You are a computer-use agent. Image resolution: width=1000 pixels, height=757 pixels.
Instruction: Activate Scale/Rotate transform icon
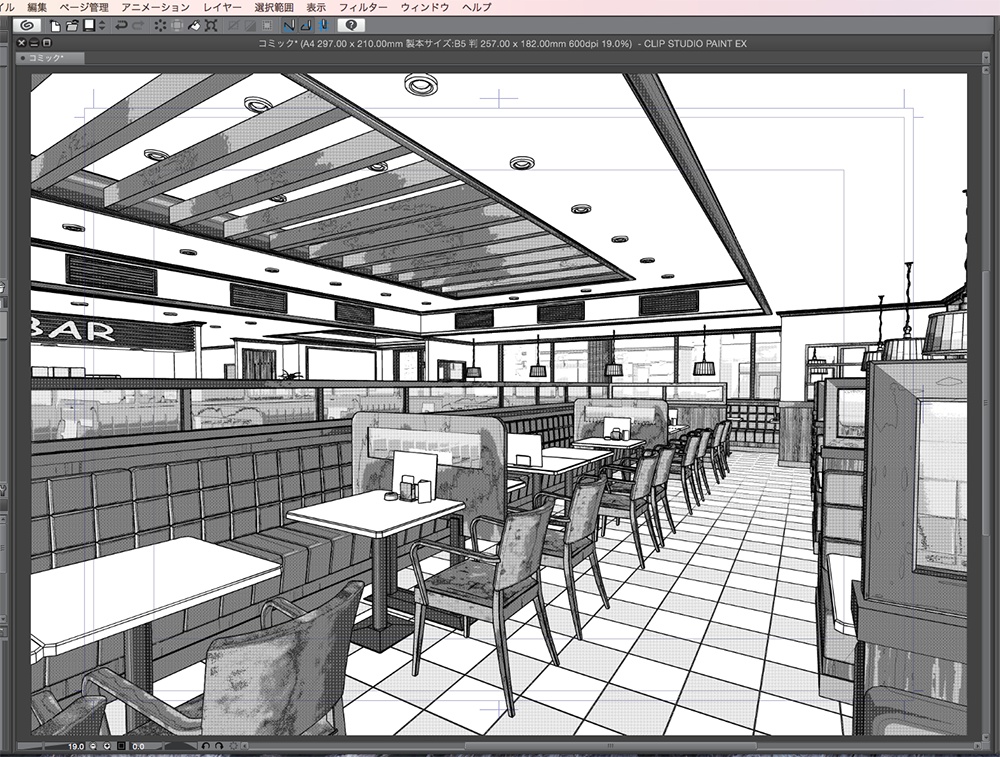pyautogui.click(x=211, y=26)
